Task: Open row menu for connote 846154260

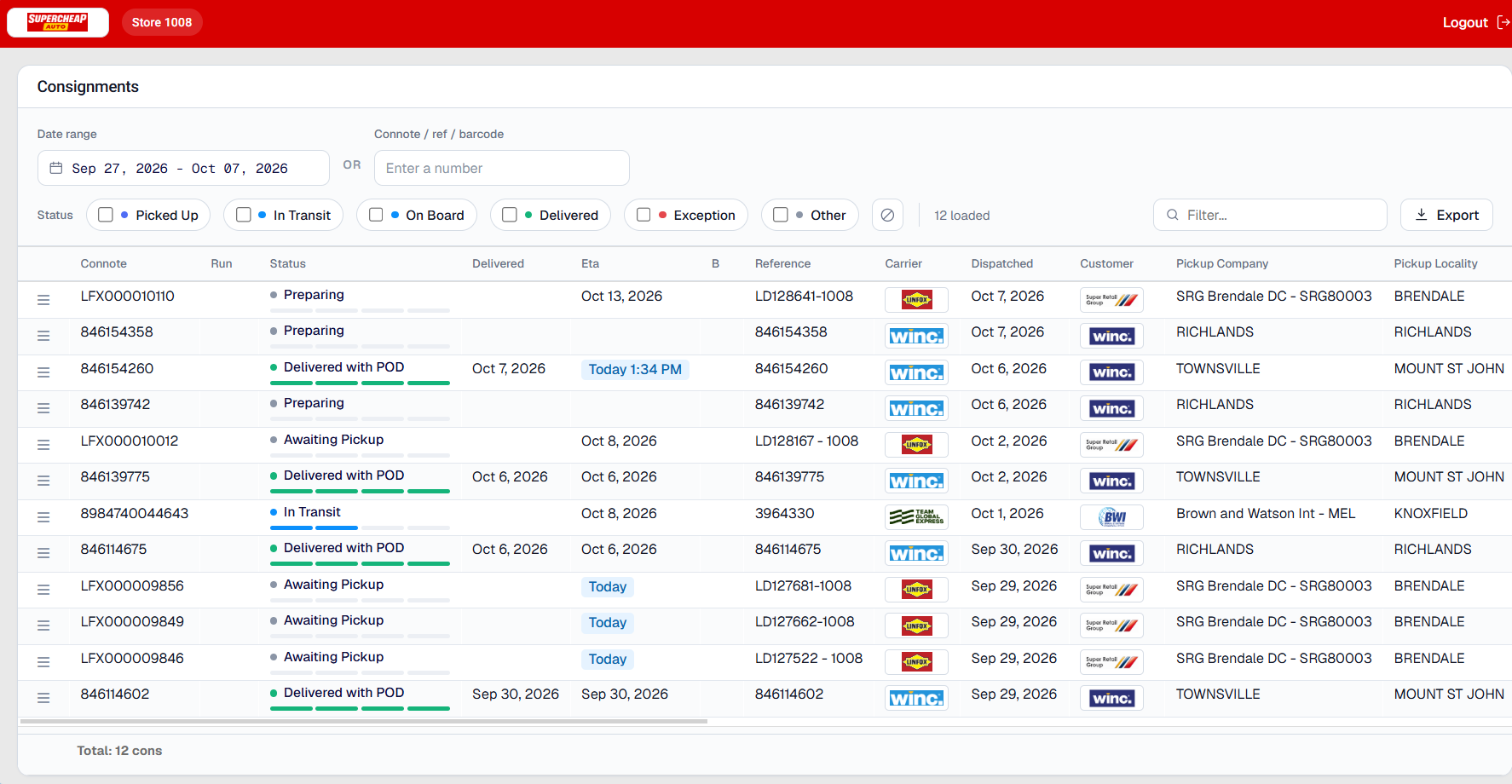Action: click(43, 372)
